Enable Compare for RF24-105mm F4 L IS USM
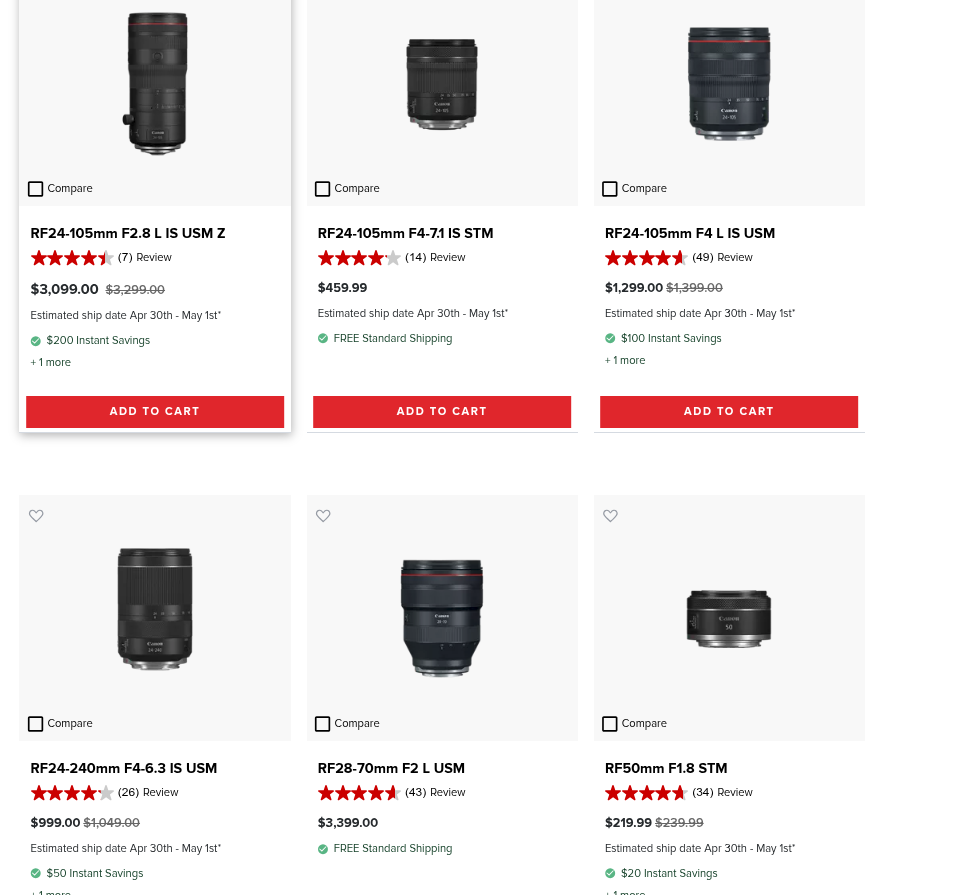 coord(610,189)
